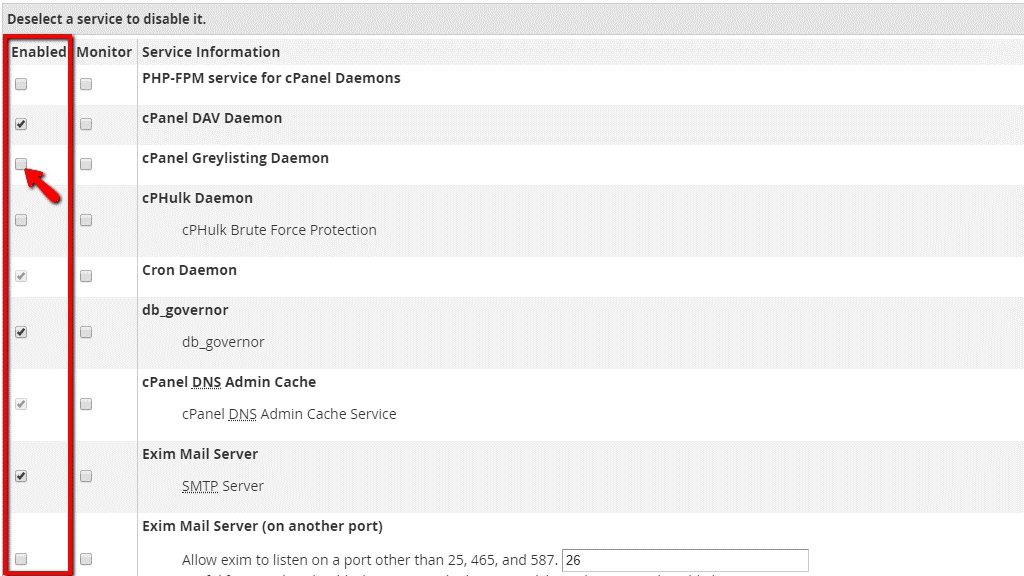Check the Monitor box for cPHulk Daemon
Screen dimensions: 1024x576
click(x=86, y=220)
